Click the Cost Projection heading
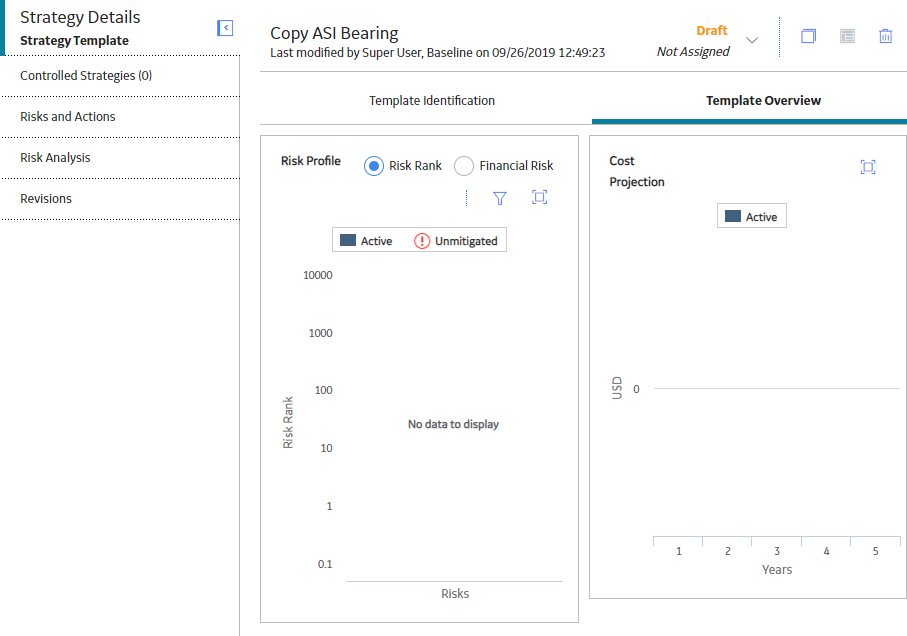This screenshot has width=907, height=636. (x=637, y=171)
